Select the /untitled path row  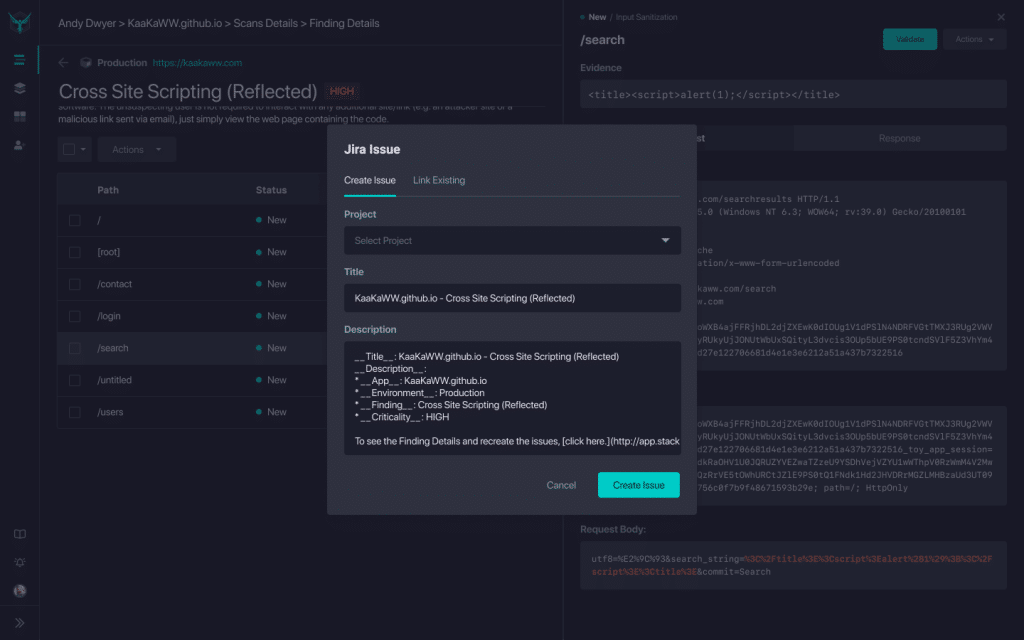pos(192,380)
